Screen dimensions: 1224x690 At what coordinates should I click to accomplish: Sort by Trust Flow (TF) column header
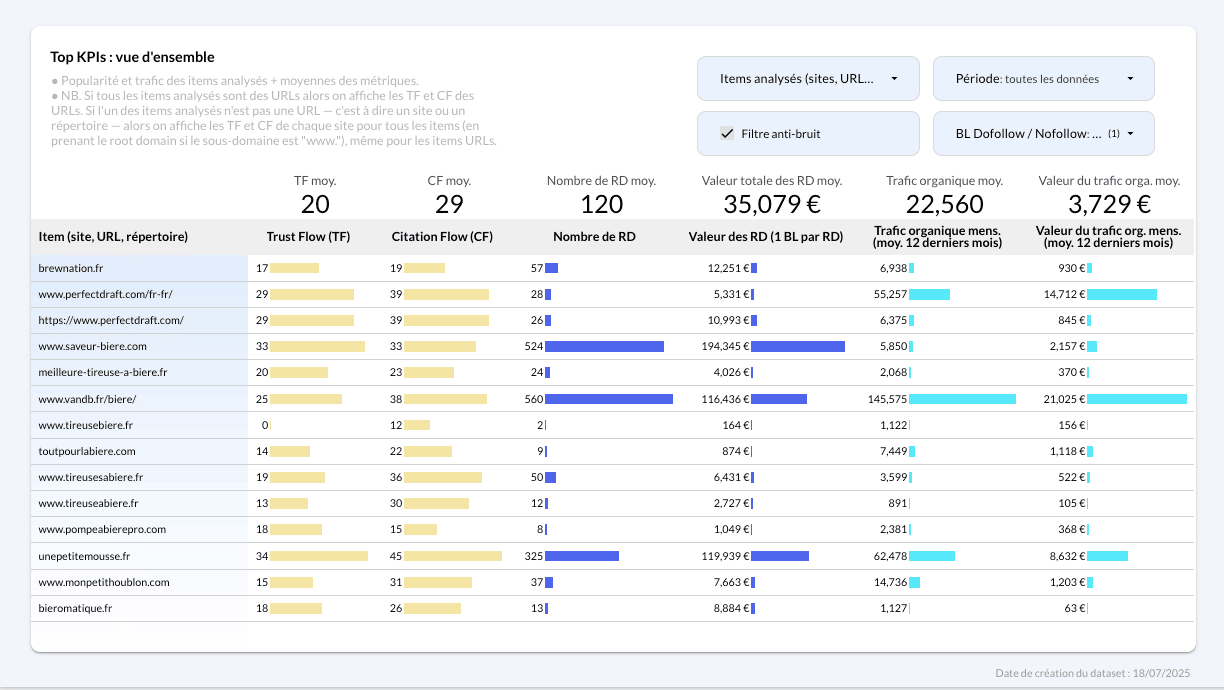[308, 237]
